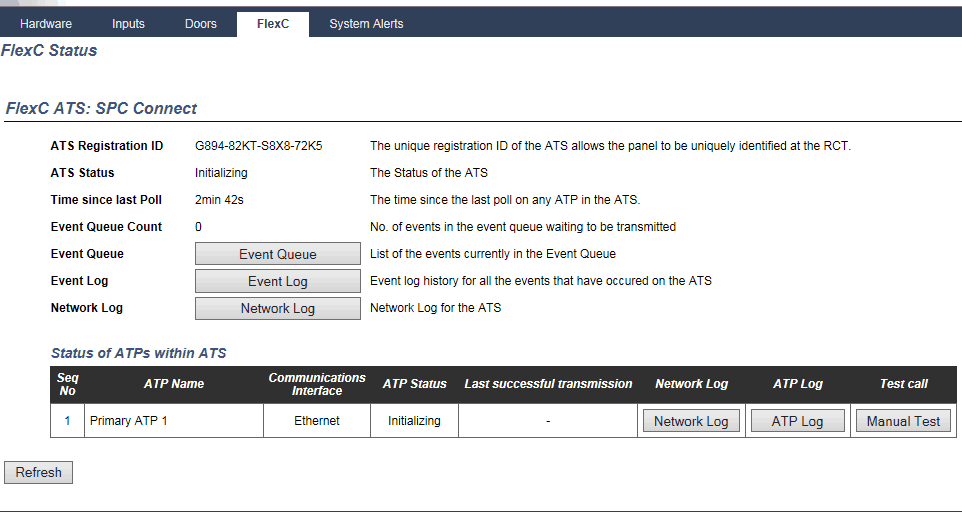Switch to the Hardware tab

(x=46, y=24)
